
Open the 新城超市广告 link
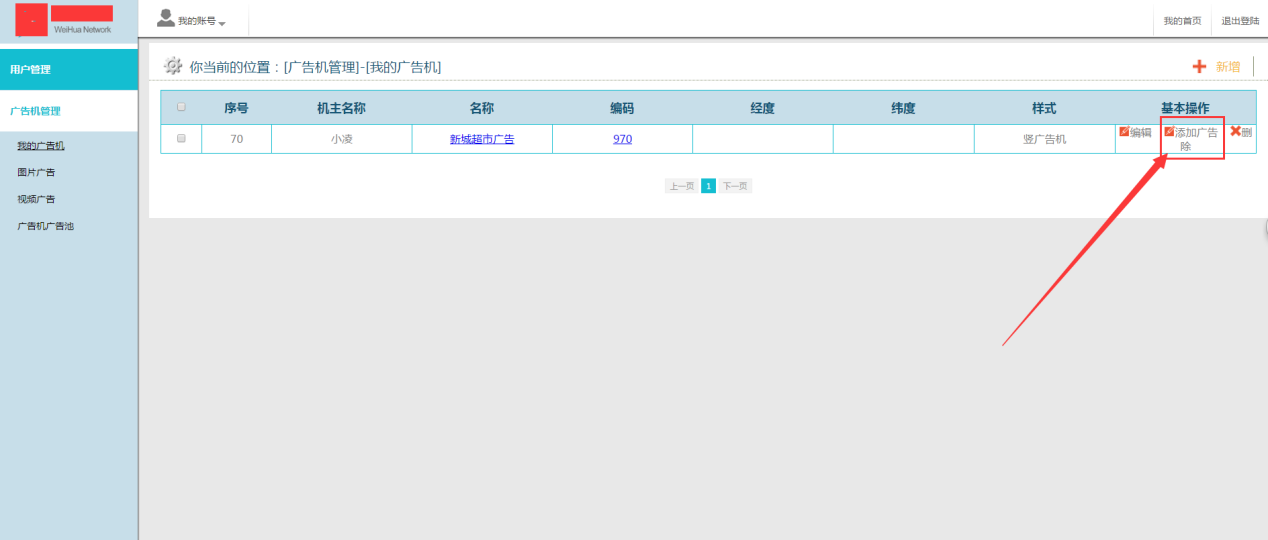tap(482, 139)
